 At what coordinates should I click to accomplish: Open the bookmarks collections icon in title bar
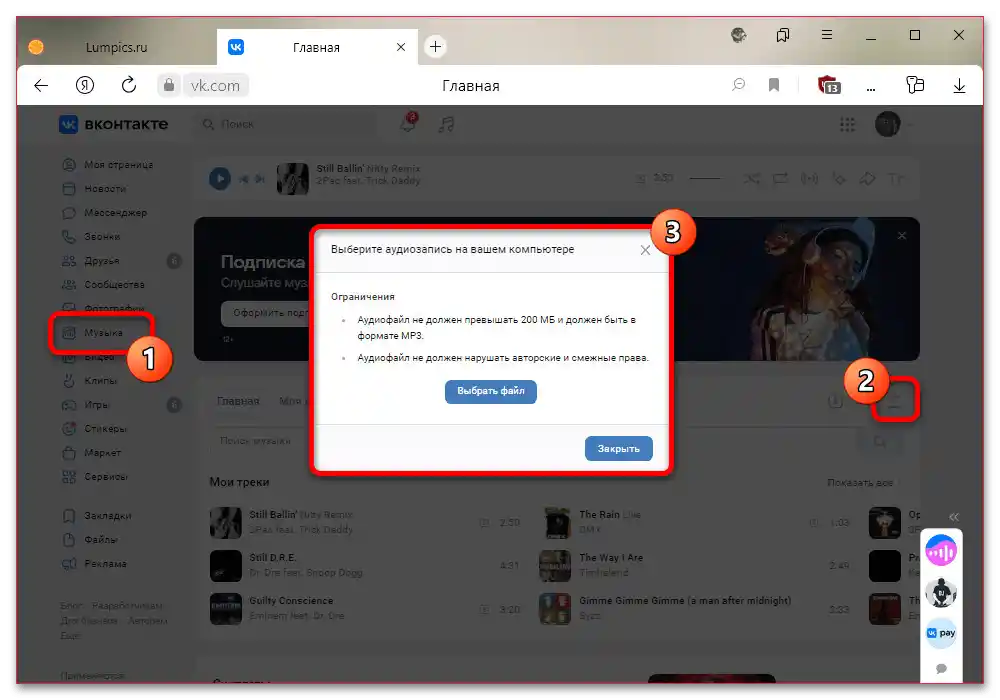(x=783, y=35)
